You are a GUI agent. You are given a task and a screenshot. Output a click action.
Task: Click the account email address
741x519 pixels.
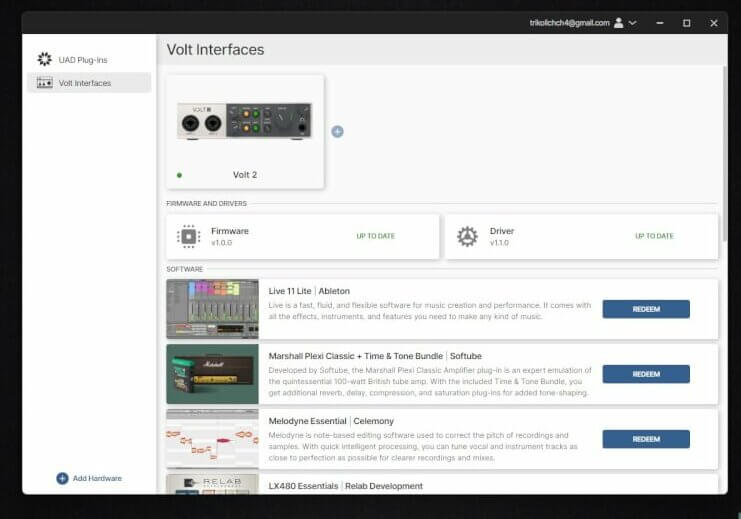[569, 23]
